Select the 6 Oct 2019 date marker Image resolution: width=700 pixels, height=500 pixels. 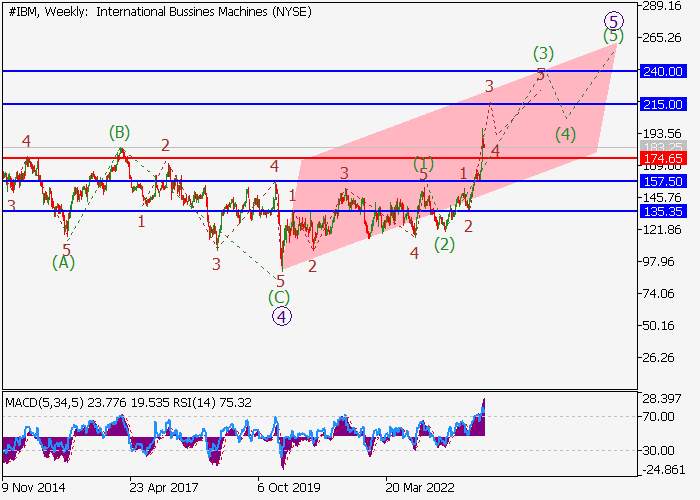[x=289, y=488]
